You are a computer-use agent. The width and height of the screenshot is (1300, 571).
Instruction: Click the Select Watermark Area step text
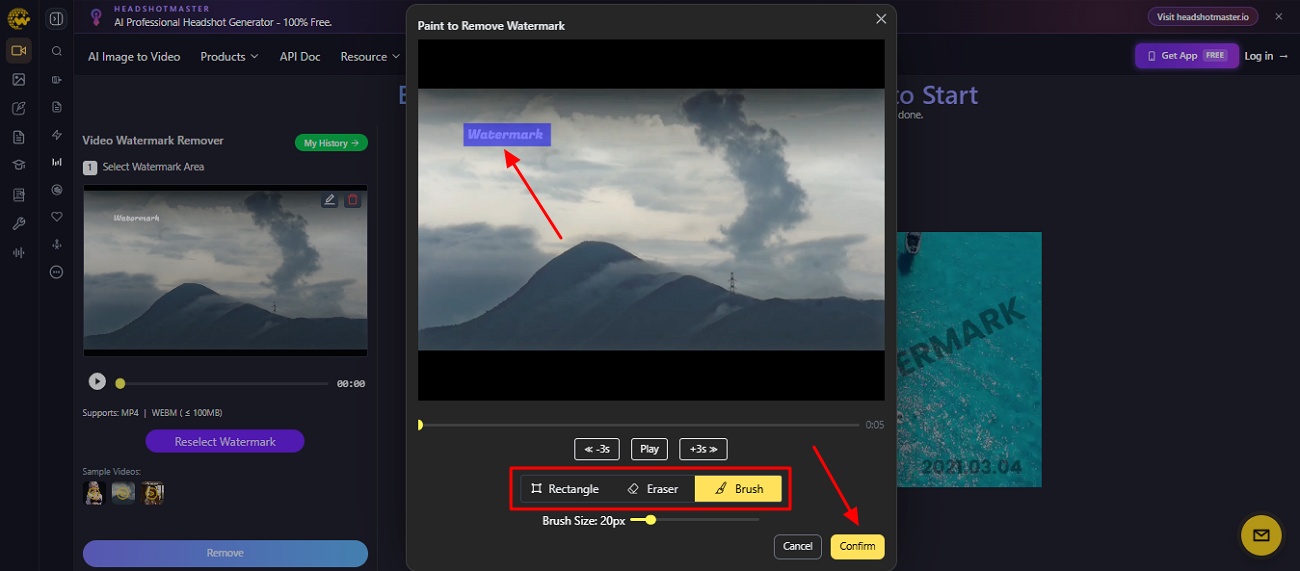(x=153, y=167)
